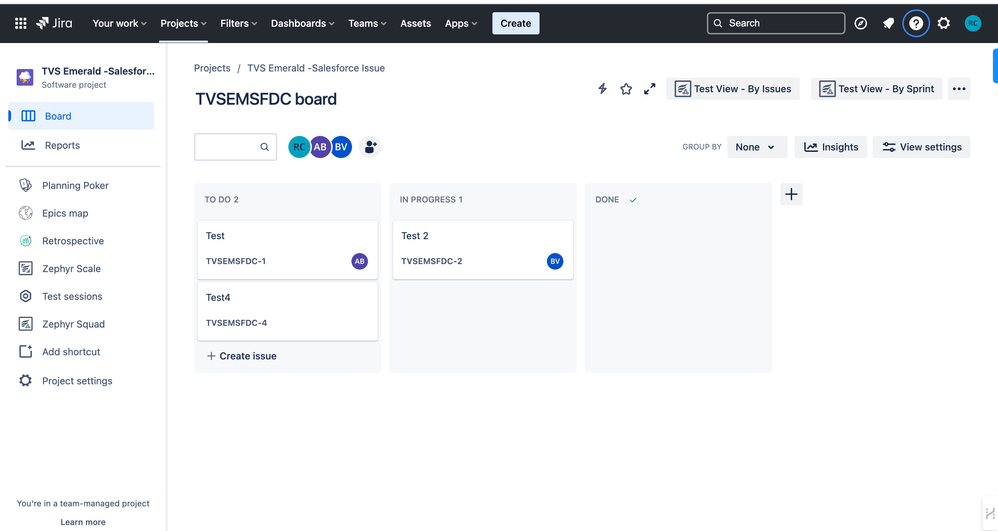
Task: Open the Group By None dropdown
Action: click(x=757, y=147)
